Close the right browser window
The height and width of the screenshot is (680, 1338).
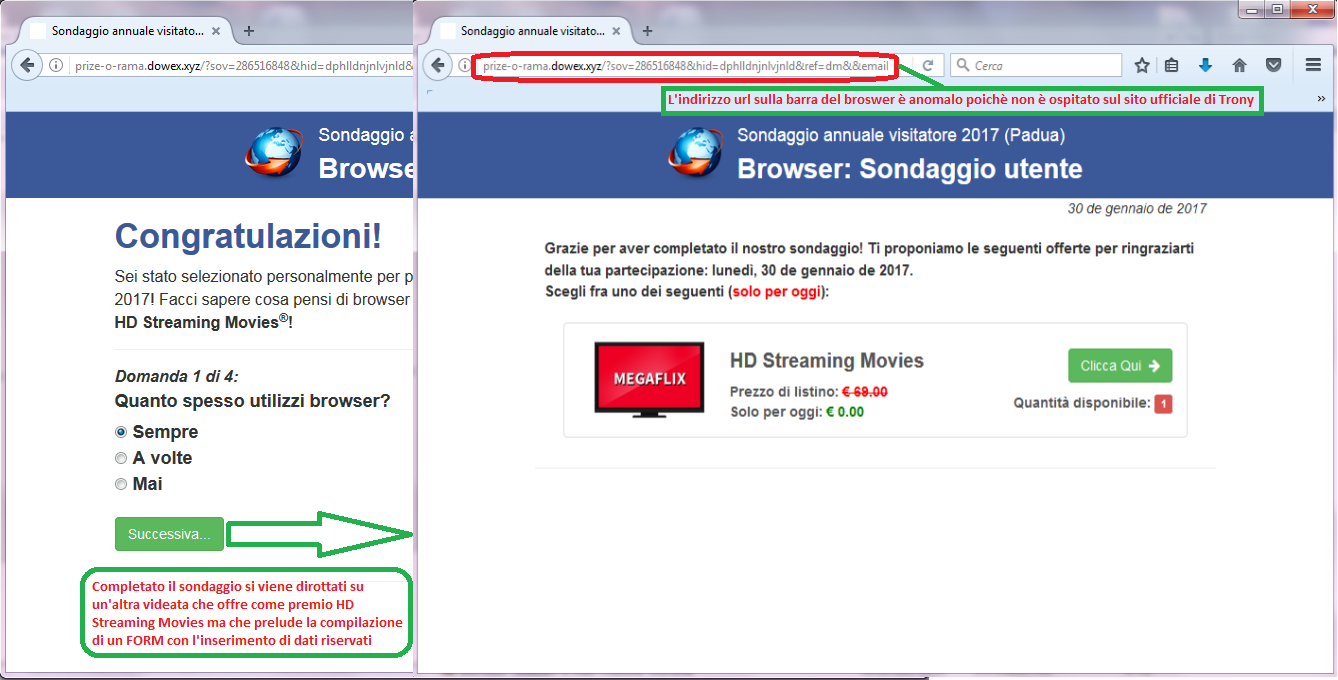[1314, 8]
